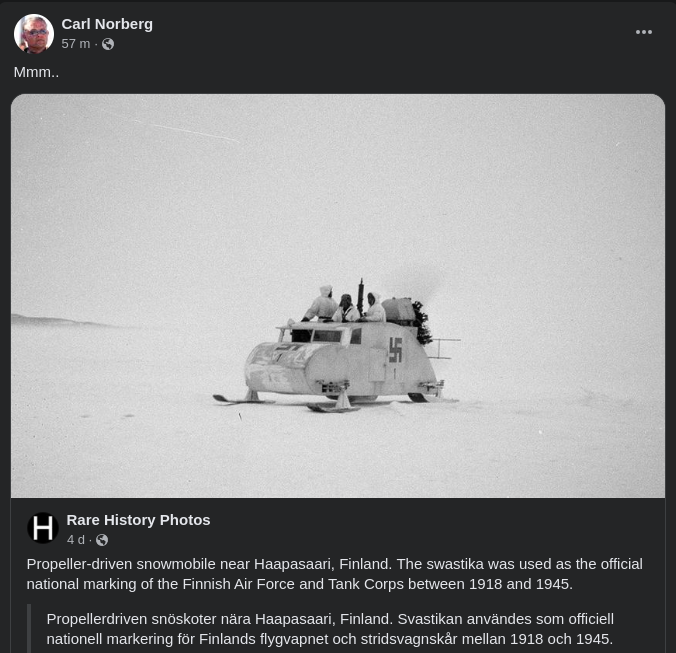676x653 pixels.
Task: Open the snowmobile photo in viewer
Action: tap(338, 296)
